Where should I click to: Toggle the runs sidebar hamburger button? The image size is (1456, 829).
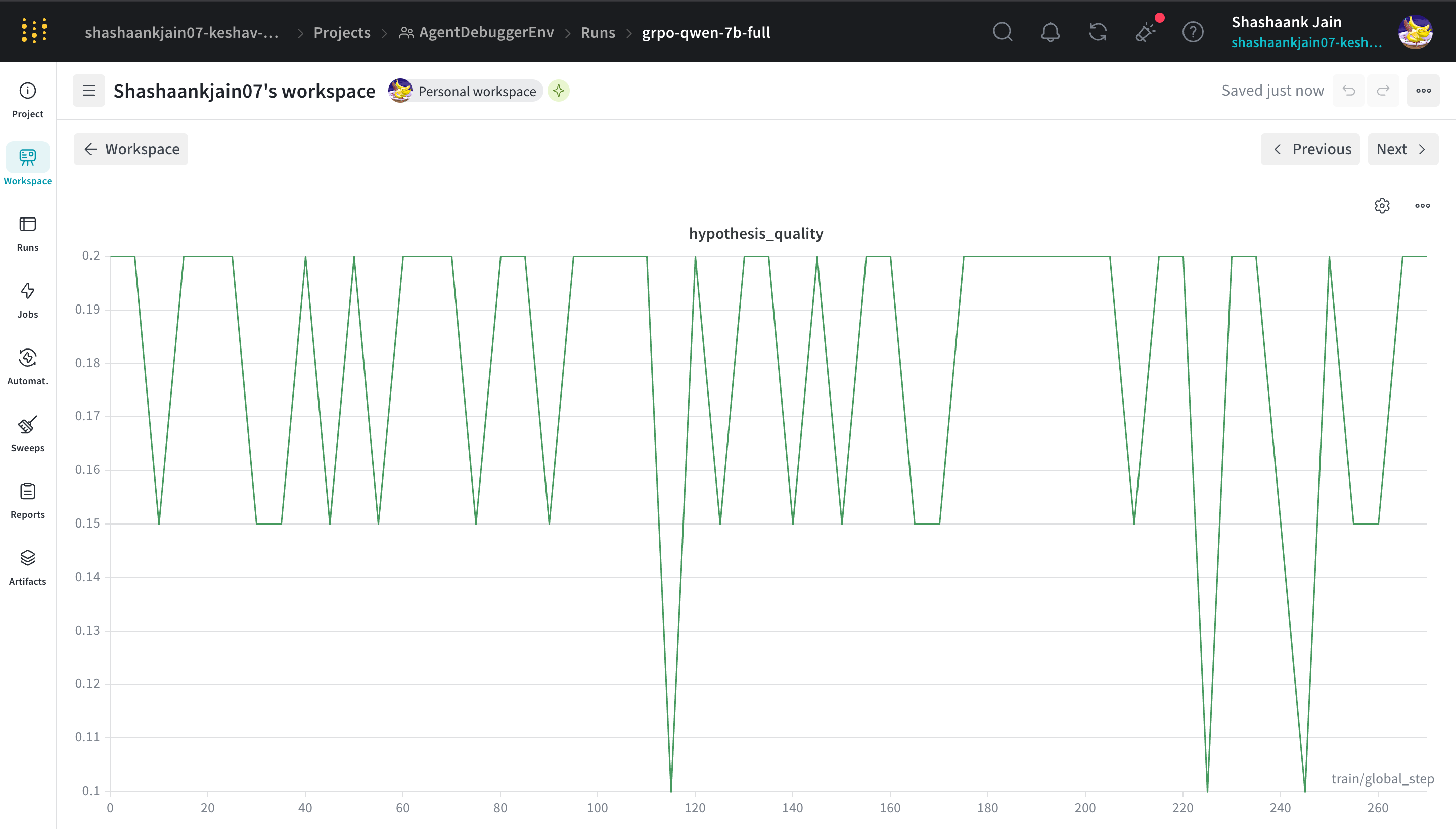(89, 91)
